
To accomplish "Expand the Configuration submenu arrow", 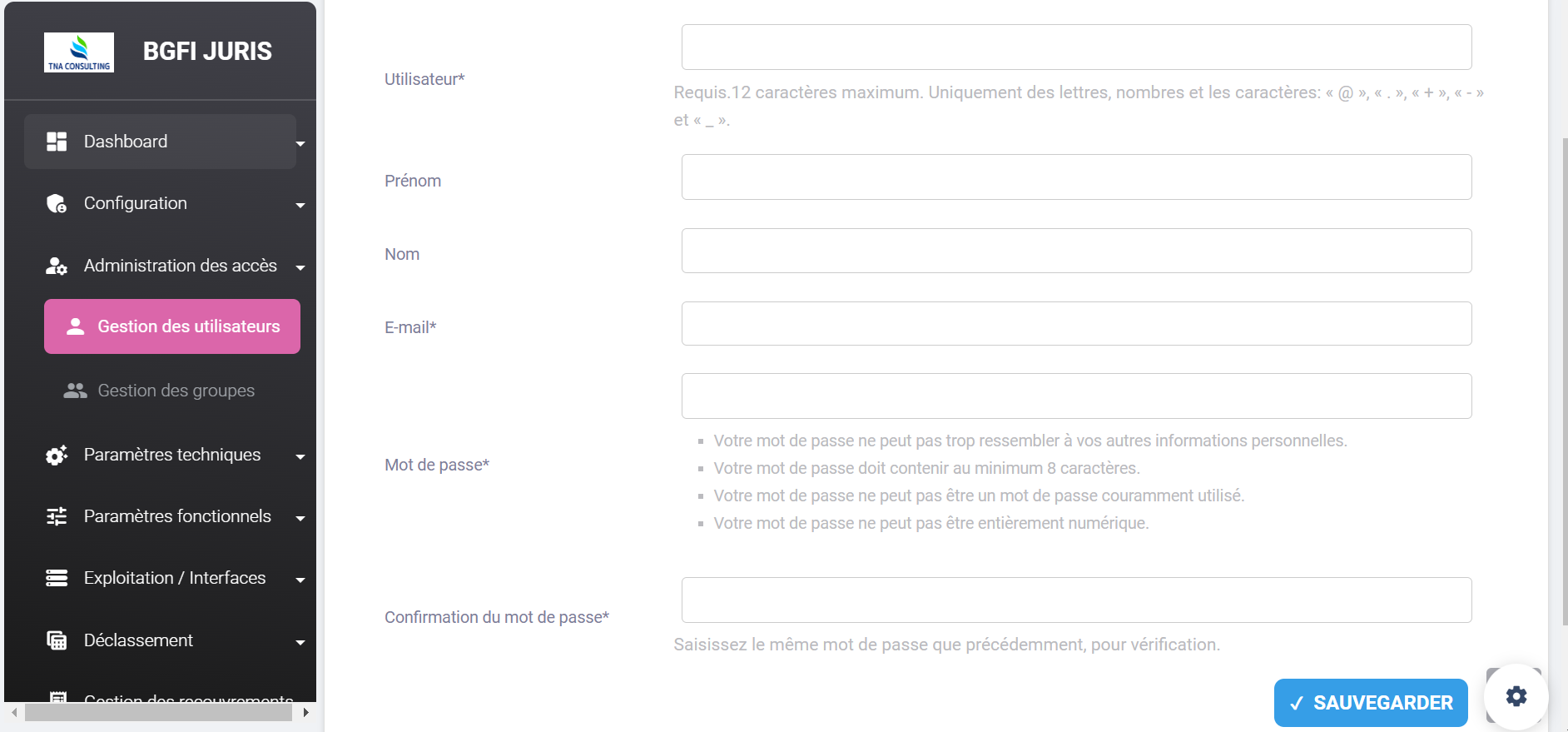I will click(300, 206).
